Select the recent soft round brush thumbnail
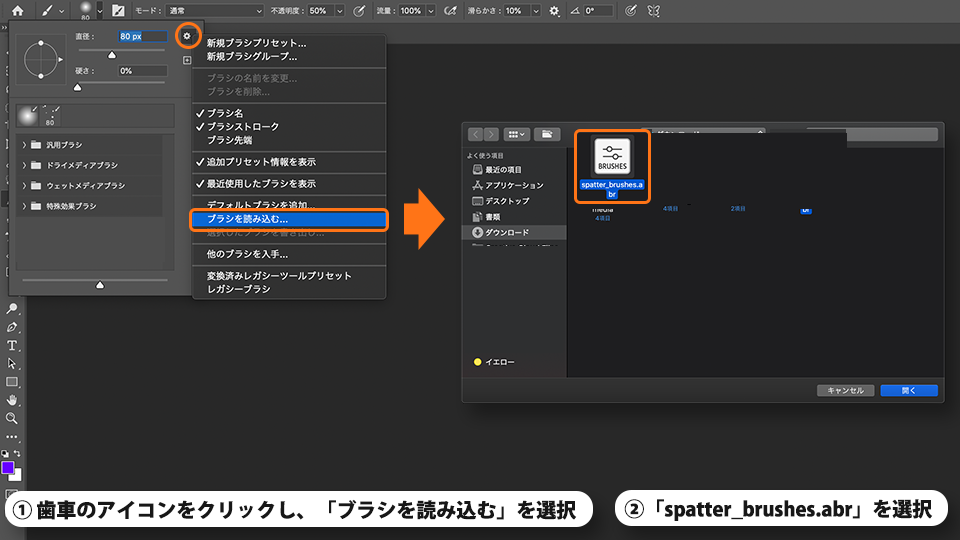 click(27, 115)
